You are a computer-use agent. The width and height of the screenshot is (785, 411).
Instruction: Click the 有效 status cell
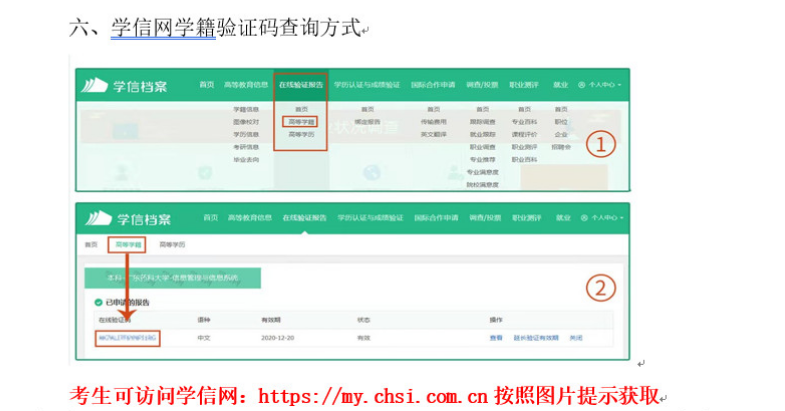[x=363, y=338]
